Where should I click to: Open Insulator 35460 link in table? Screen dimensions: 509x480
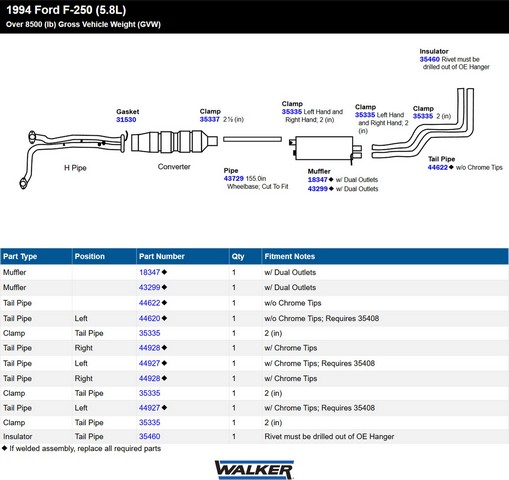tap(149, 436)
